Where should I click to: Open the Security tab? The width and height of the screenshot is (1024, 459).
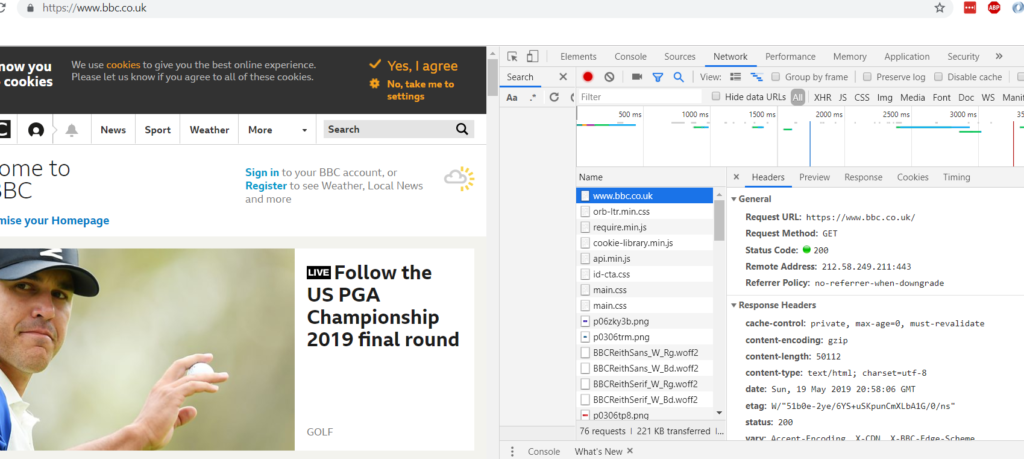click(x=963, y=57)
